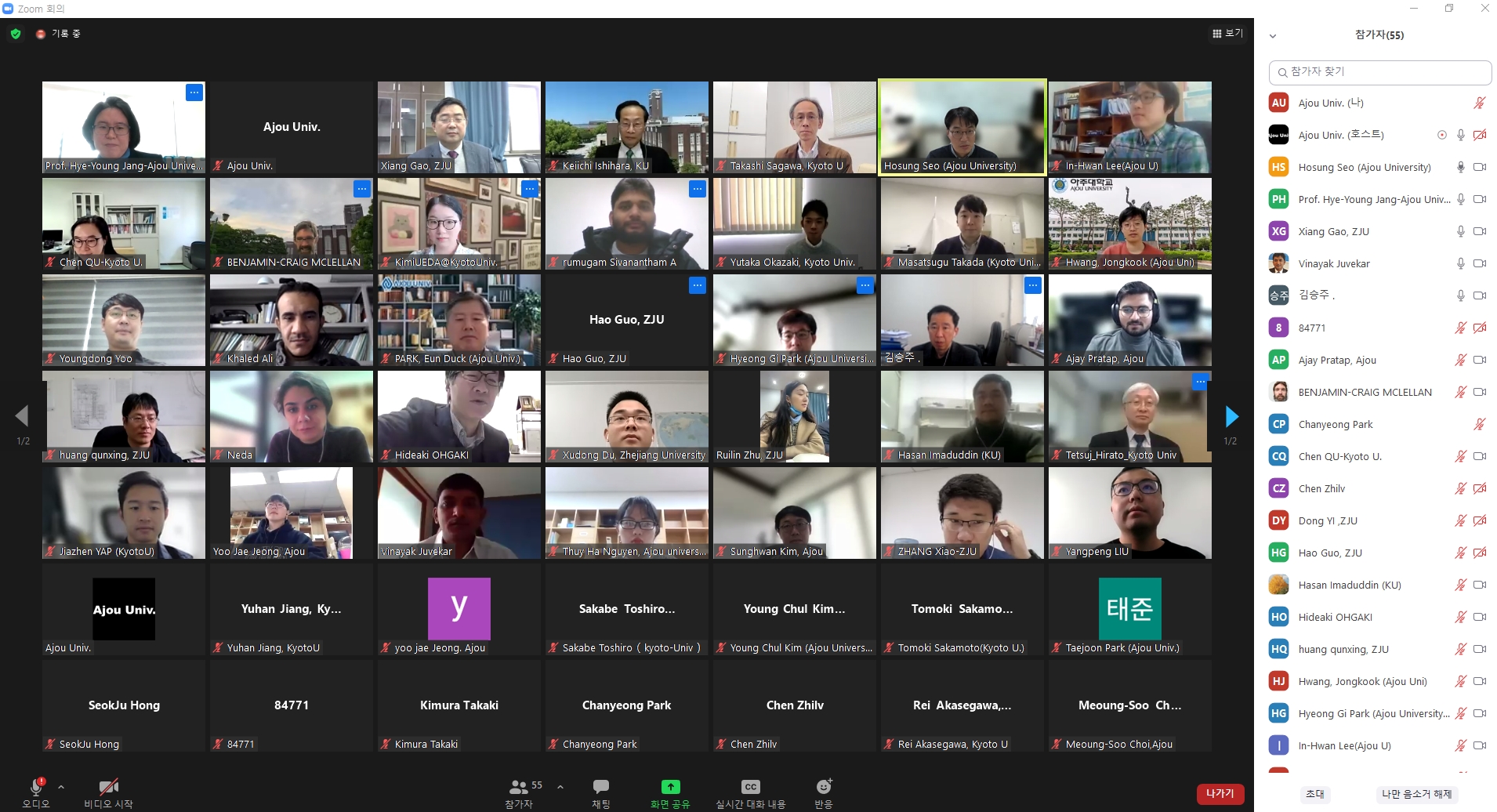Select Hwang, Jongkook in participants list
Viewport: 1497px width, 812px height.
click(1380, 681)
